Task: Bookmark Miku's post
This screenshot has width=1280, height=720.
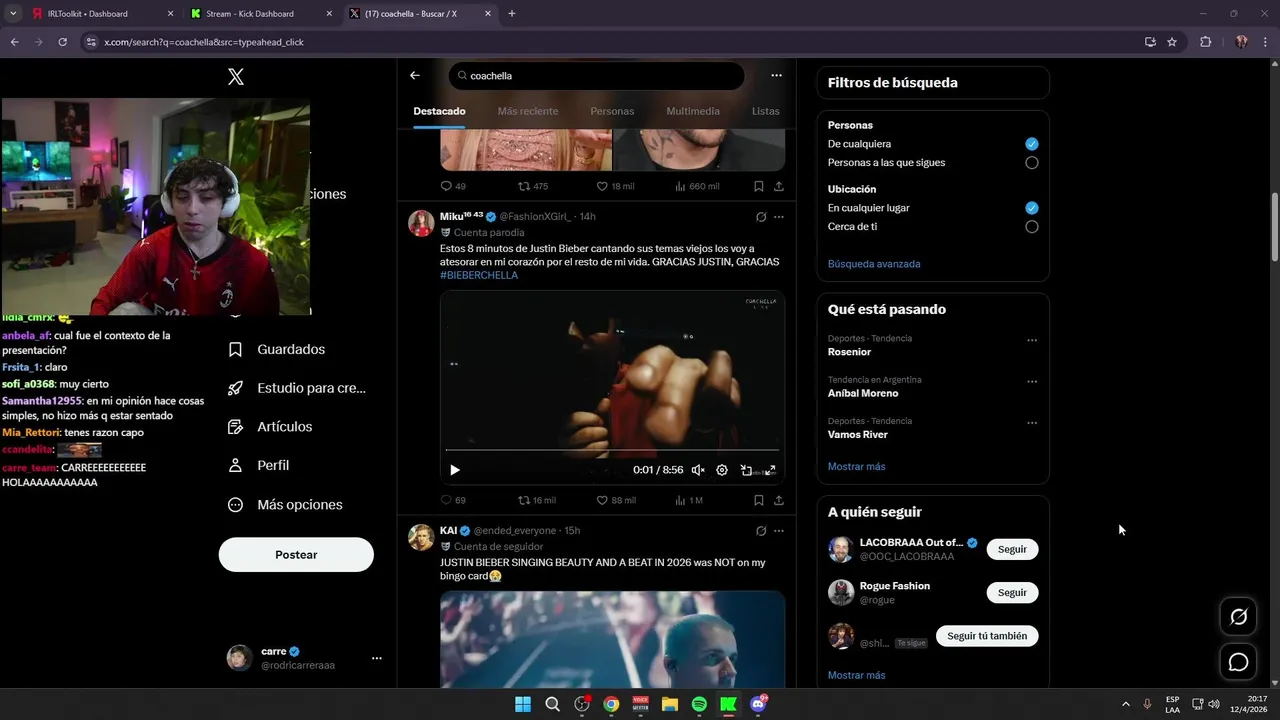Action: tap(759, 500)
